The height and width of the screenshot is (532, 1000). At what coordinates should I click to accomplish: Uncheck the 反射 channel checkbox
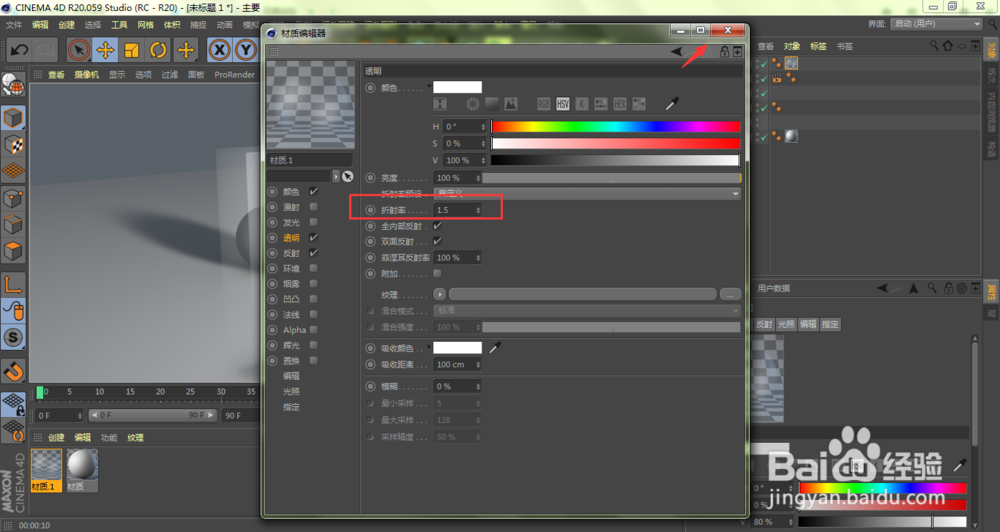tap(313, 253)
